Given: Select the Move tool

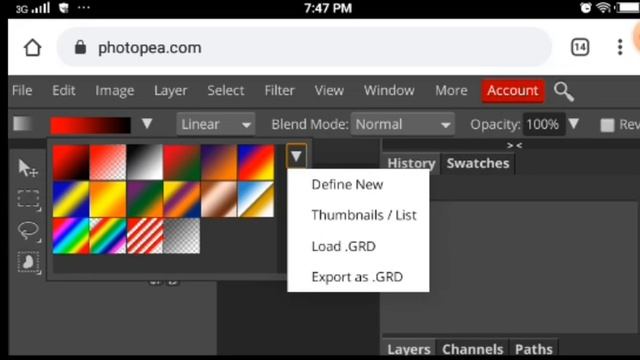Looking at the screenshot, I should [x=28, y=168].
